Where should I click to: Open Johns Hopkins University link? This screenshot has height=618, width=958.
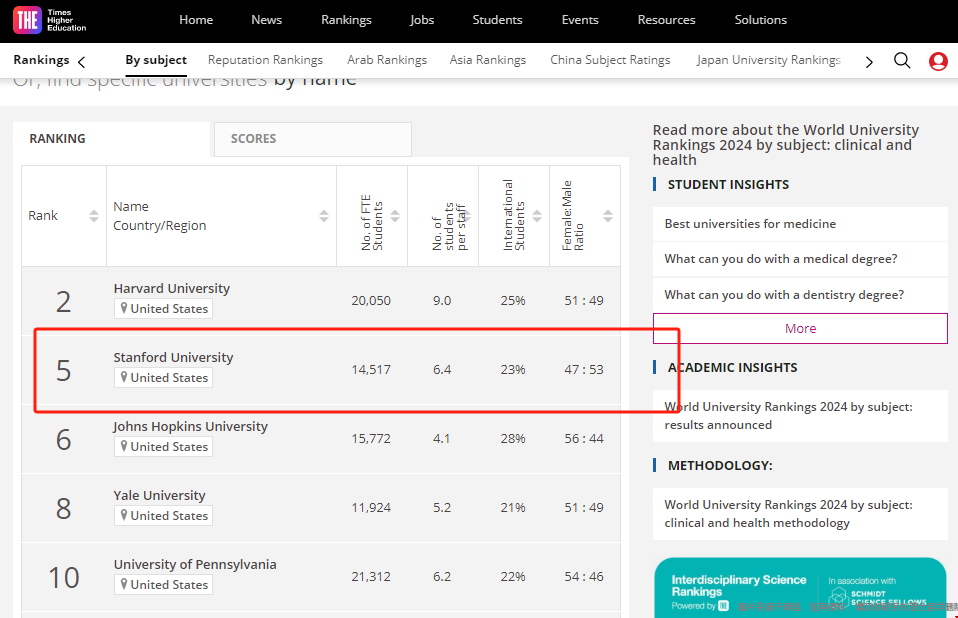coord(191,426)
